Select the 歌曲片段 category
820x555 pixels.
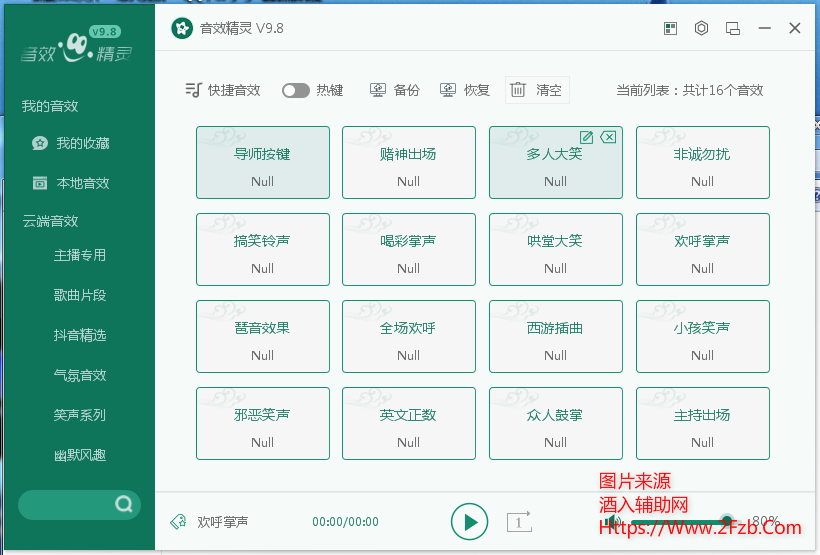(x=79, y=295)
